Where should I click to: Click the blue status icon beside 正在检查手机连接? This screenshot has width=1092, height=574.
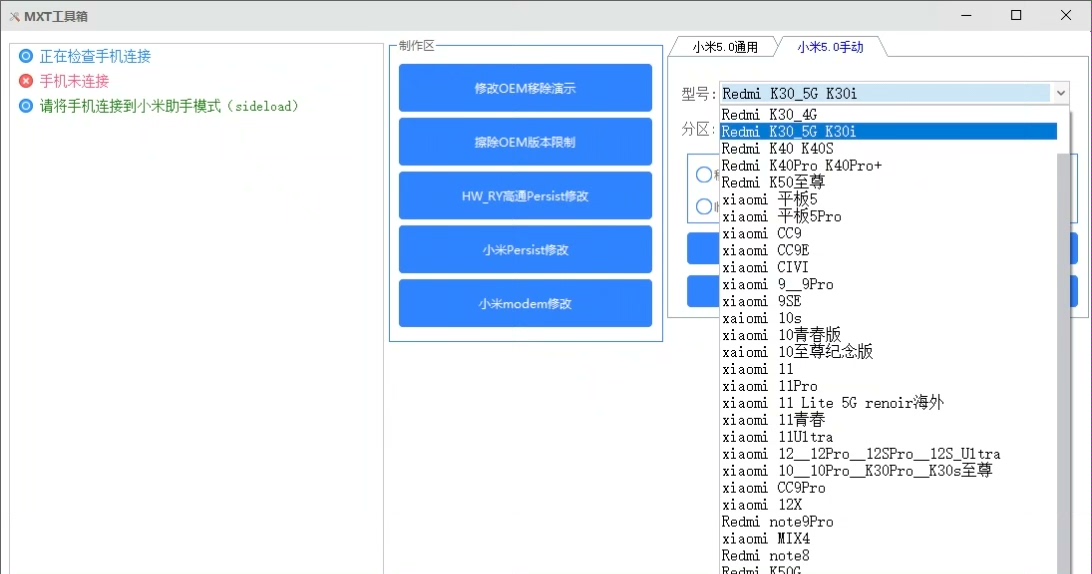(x=26, y=56)
